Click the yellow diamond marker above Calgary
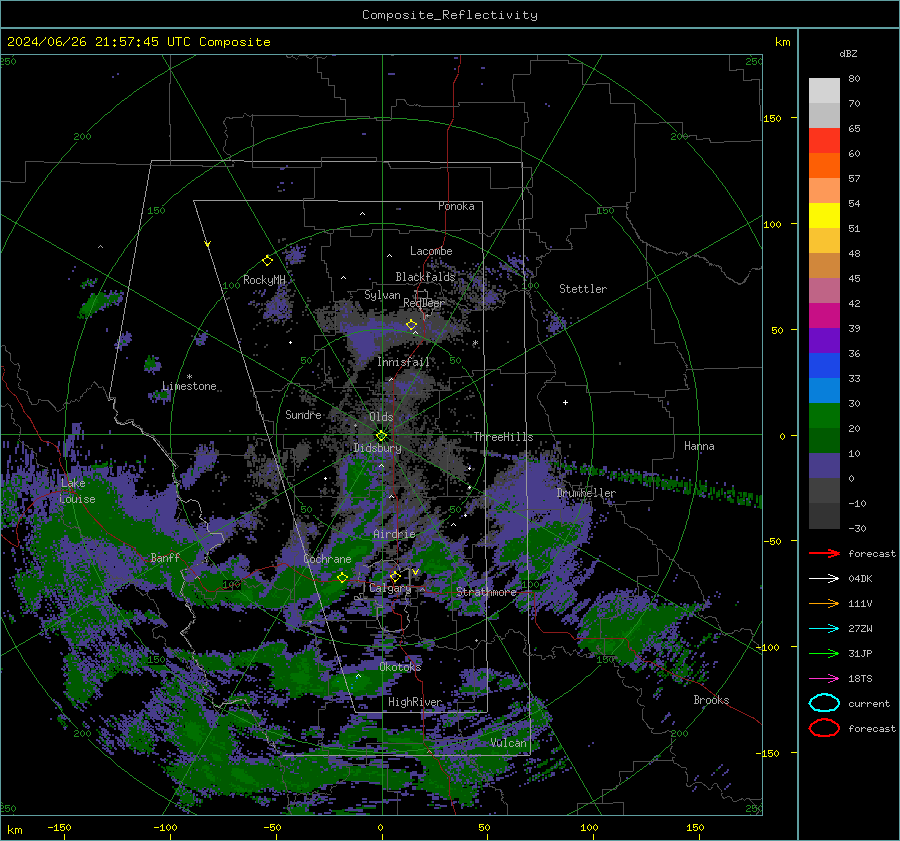The height and width of the screenshot is (841, 900). pyautogui.click(x=395, y=576)
